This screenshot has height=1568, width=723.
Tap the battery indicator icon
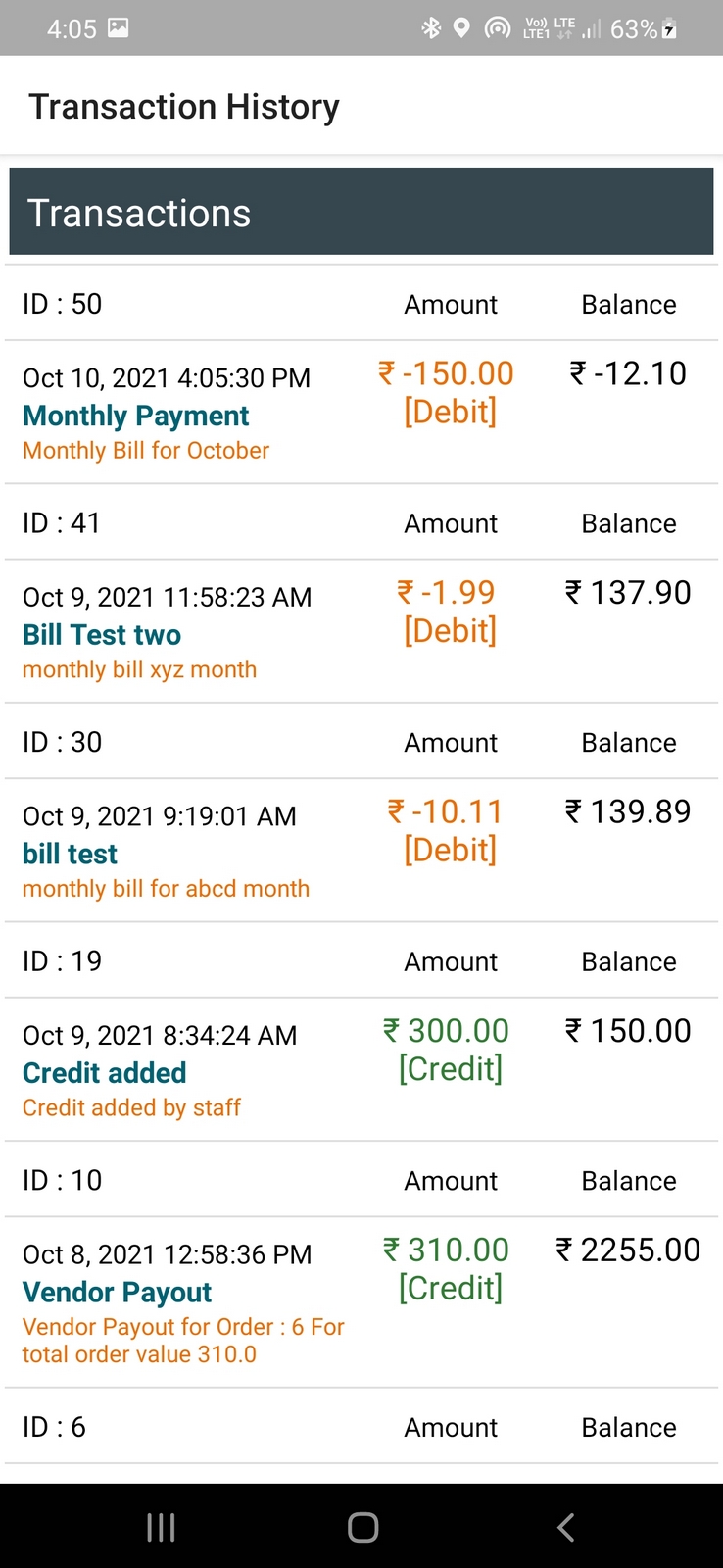670,28
